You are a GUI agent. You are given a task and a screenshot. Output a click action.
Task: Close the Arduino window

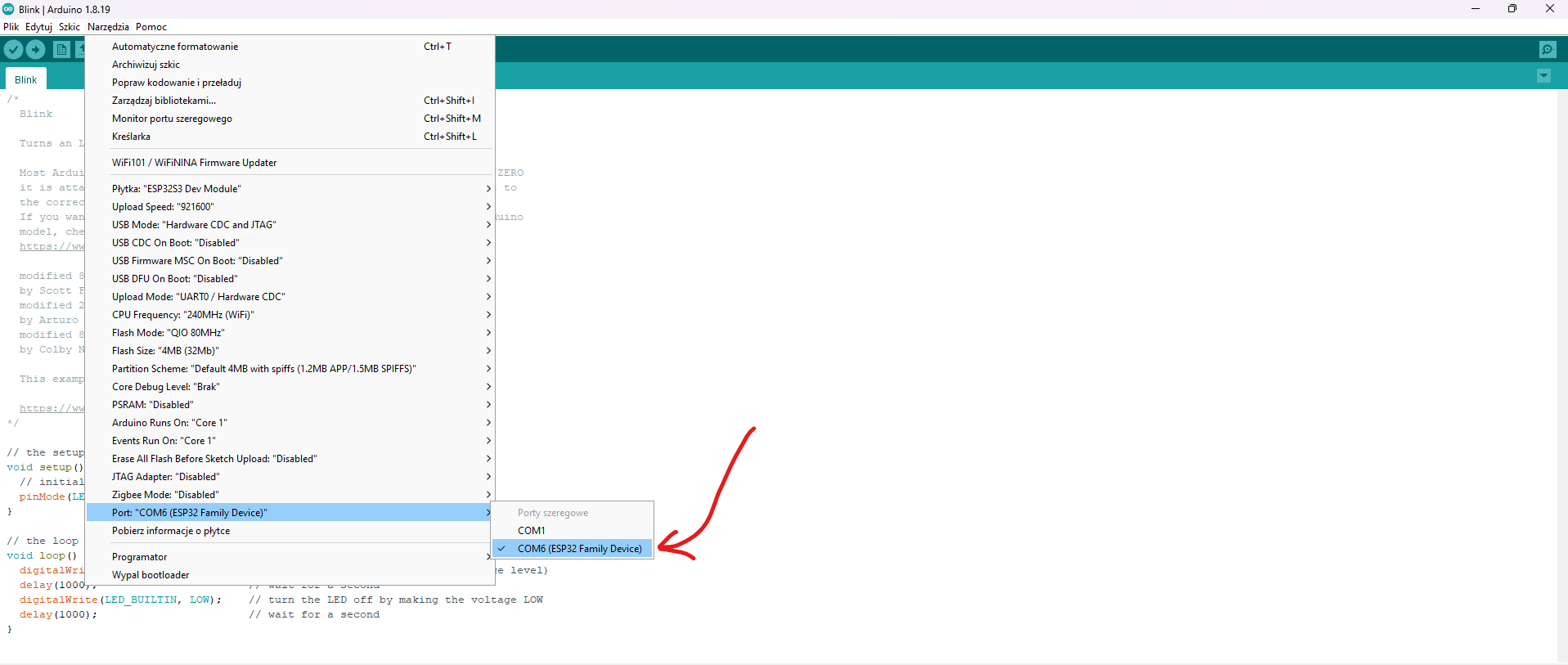coord(1549,9)
